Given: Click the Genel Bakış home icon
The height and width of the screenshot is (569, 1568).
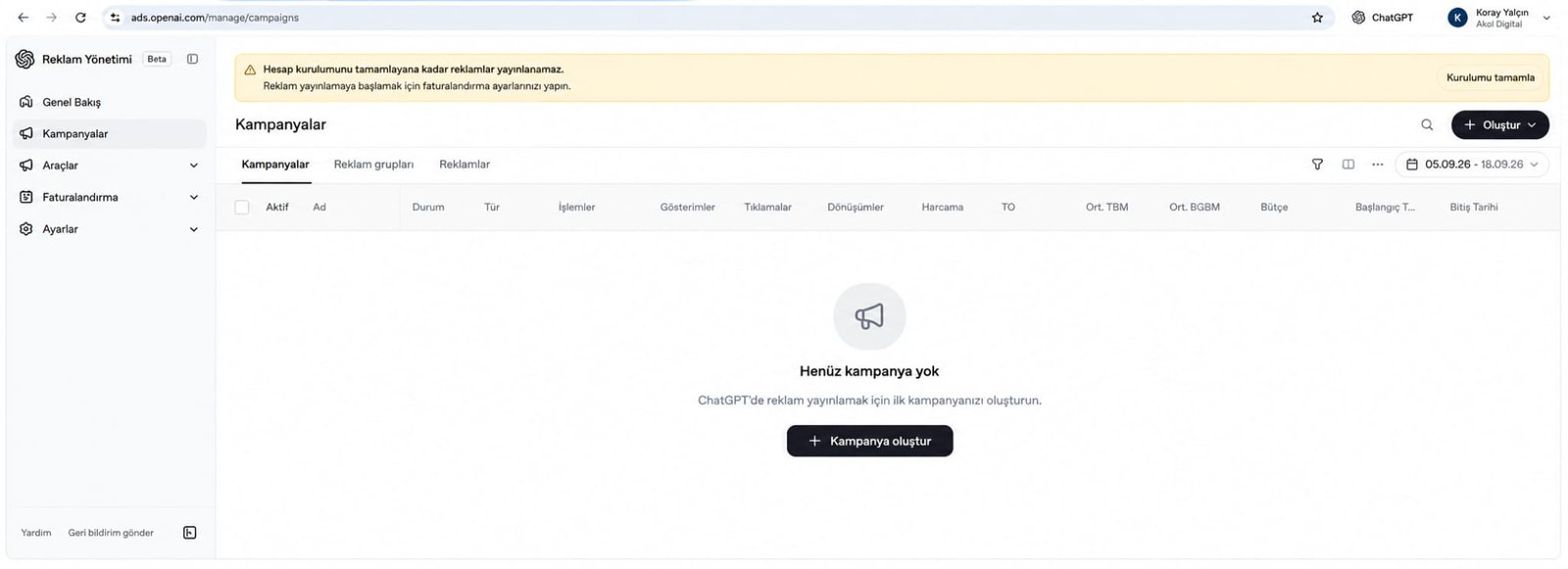Looking at the screenshot, I should coord(26,102).
